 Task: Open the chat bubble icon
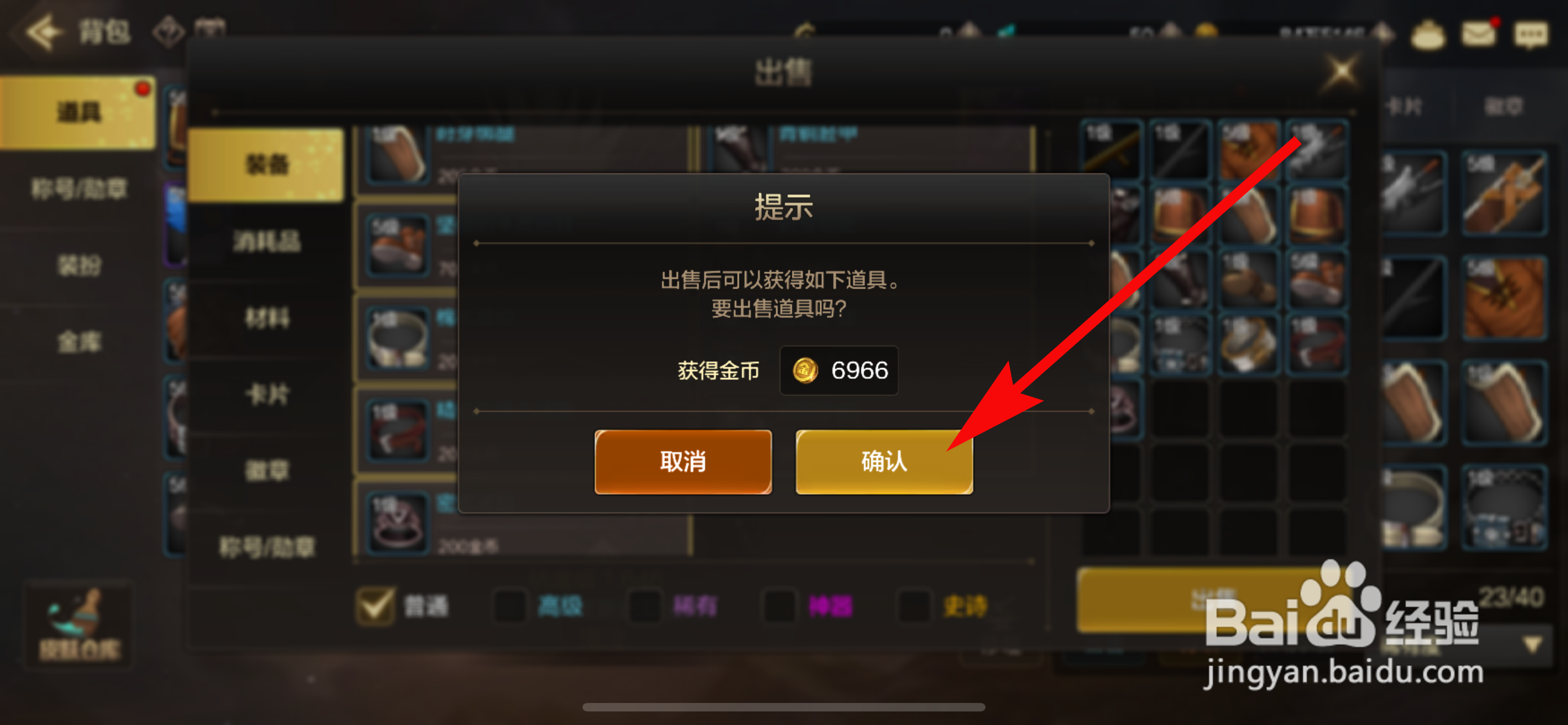(x=1531, y=34)
